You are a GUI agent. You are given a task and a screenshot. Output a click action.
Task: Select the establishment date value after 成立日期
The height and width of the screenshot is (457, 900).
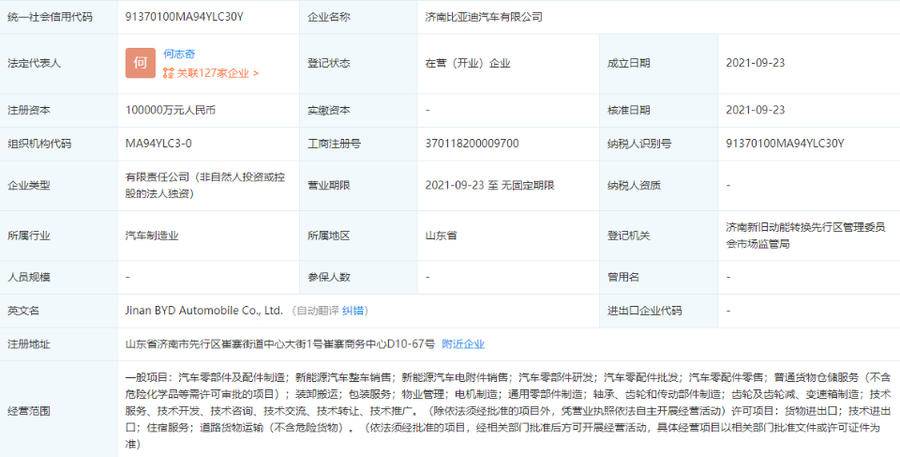[x=755, y=63]
